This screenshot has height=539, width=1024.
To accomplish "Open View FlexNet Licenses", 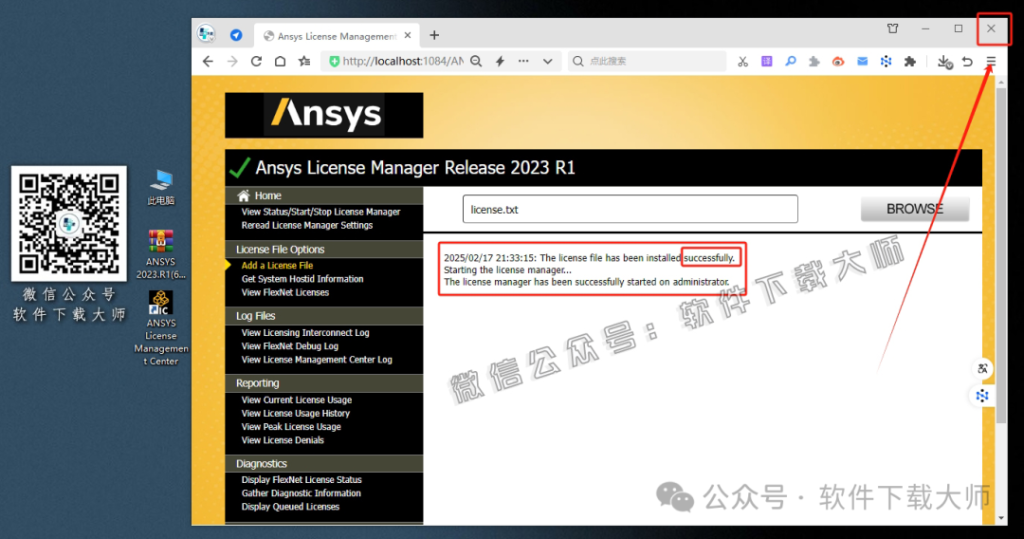I will [285, 293].
